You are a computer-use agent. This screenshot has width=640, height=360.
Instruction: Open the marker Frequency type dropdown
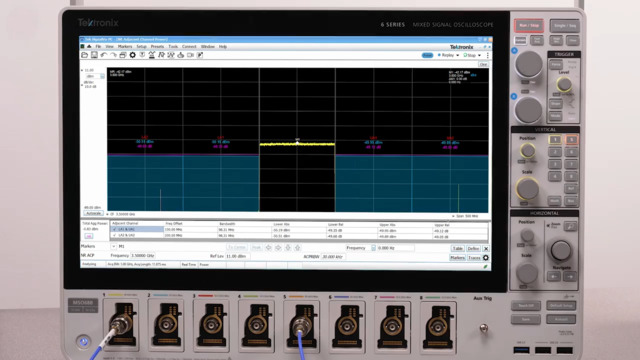click(373, 248)
